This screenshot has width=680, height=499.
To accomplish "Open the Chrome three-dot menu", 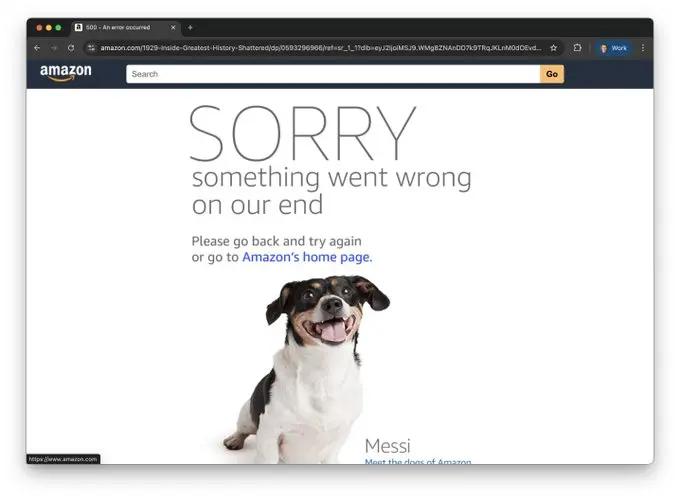I will [643, 48].
